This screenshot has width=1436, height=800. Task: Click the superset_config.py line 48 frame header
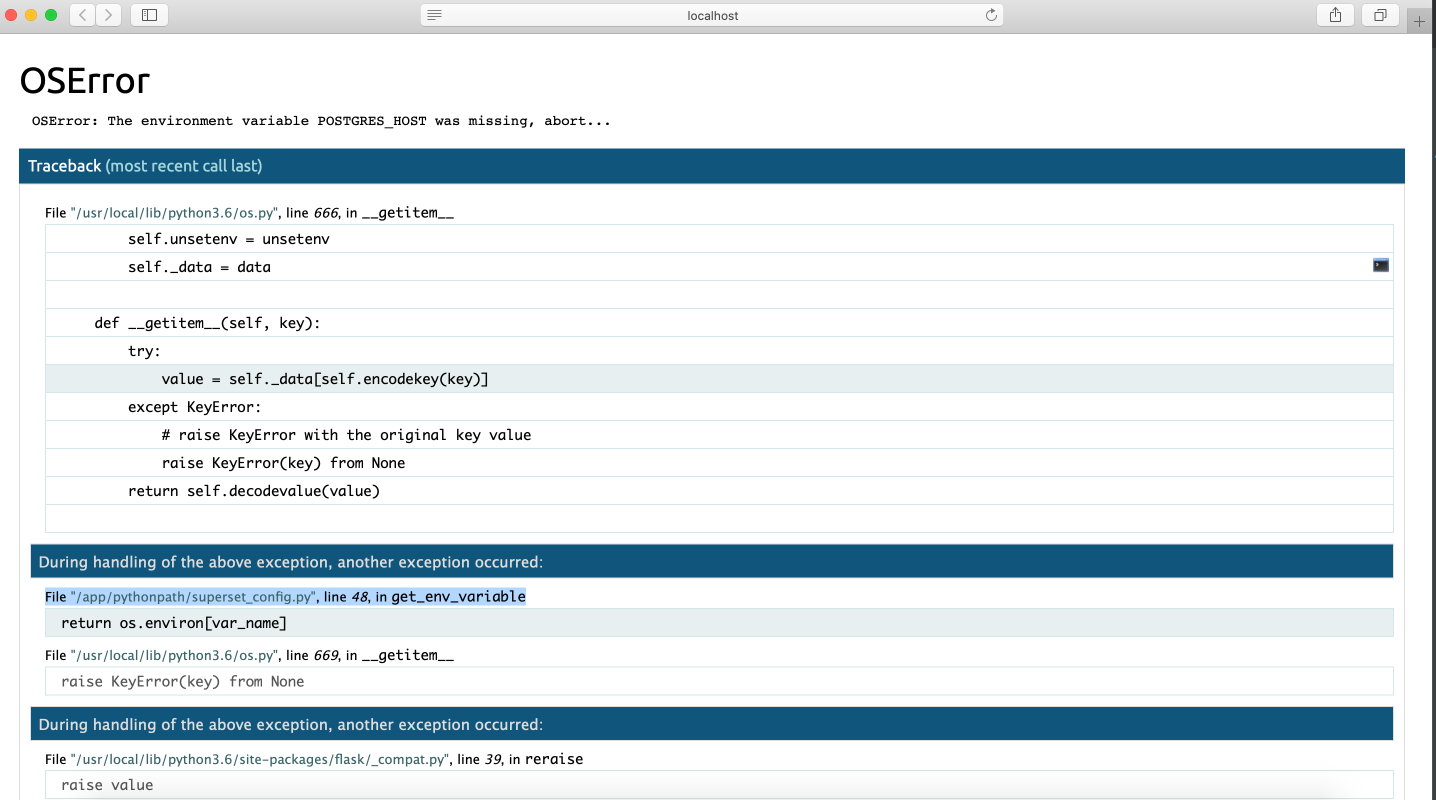coord(285,597)
